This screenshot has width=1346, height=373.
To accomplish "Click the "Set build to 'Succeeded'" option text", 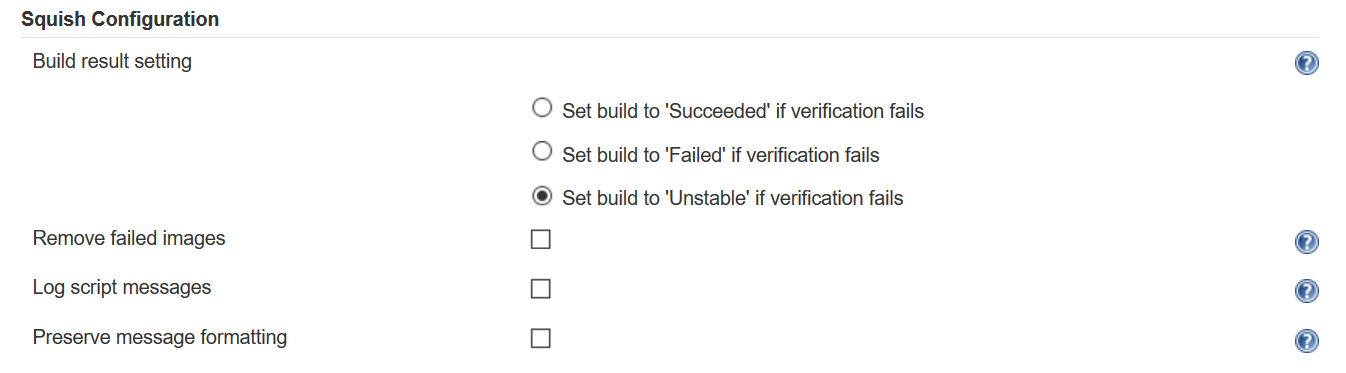I will pos(743,111).
